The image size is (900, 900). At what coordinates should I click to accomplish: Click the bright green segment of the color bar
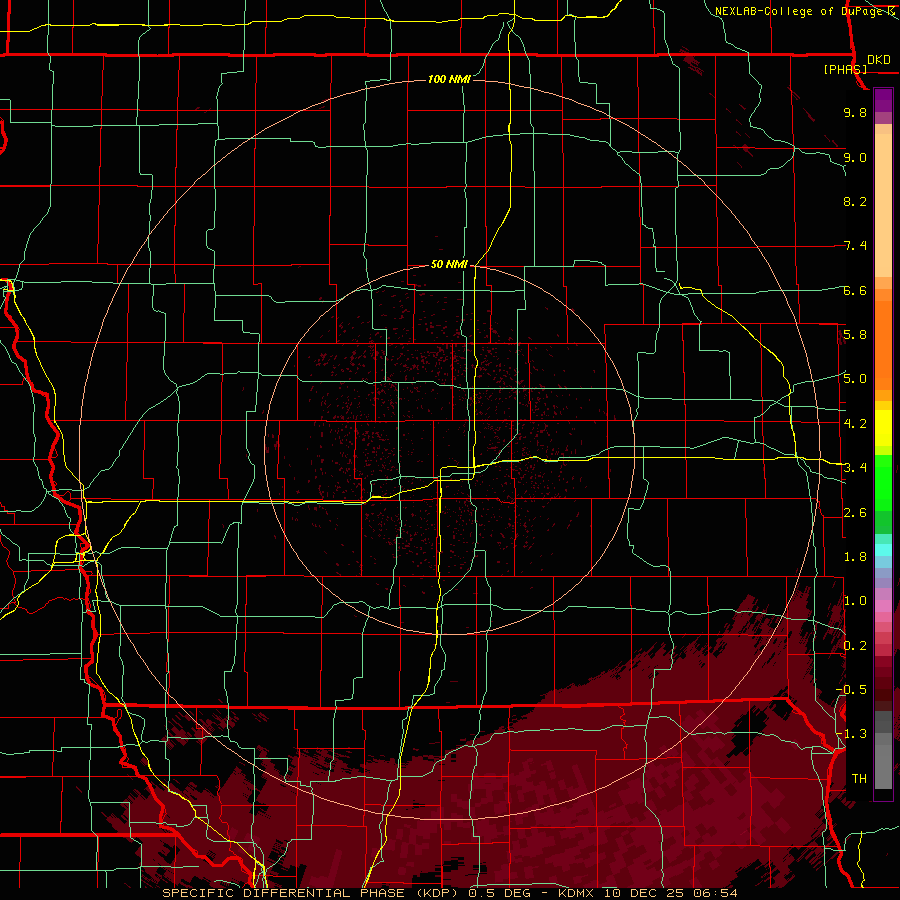[x=883, y=482]
